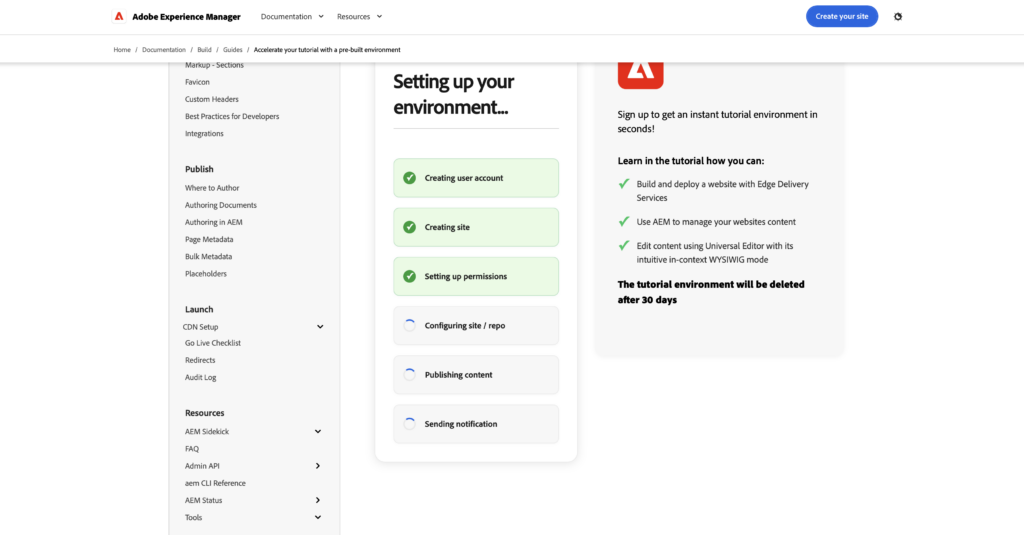This screenshot has height=535, width=1024.
Task: Click checkmark beside Build and deploy a website
Action: (x=624, y=184)
